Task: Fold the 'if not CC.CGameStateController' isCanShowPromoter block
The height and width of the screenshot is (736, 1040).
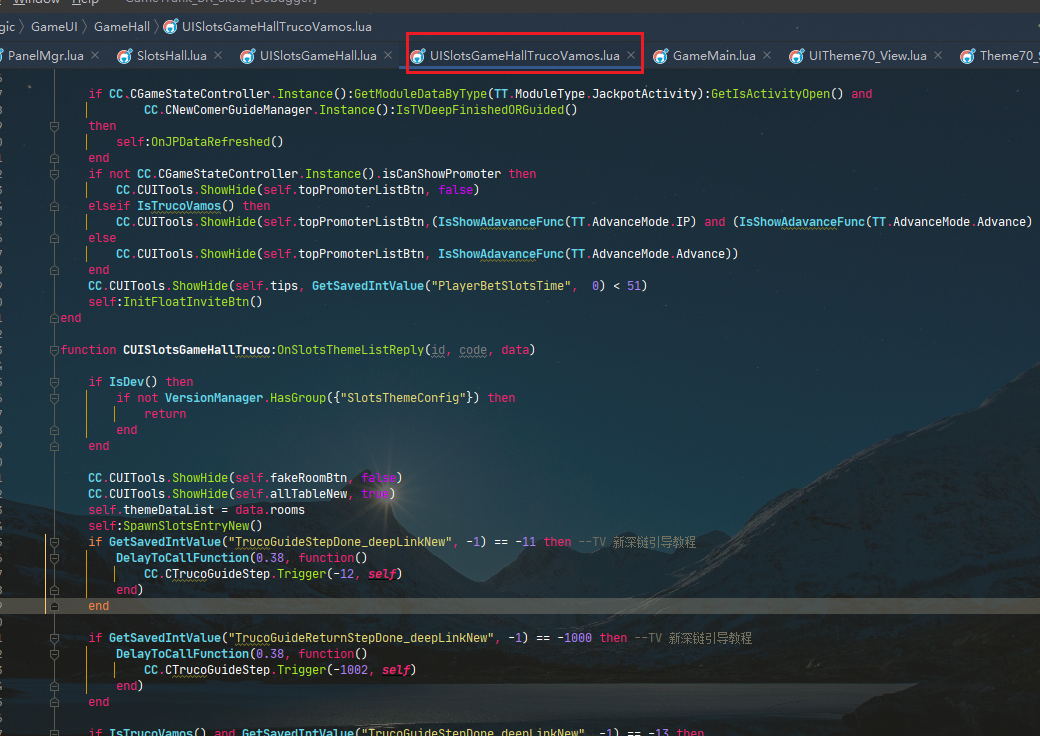Action: [54, 174]
